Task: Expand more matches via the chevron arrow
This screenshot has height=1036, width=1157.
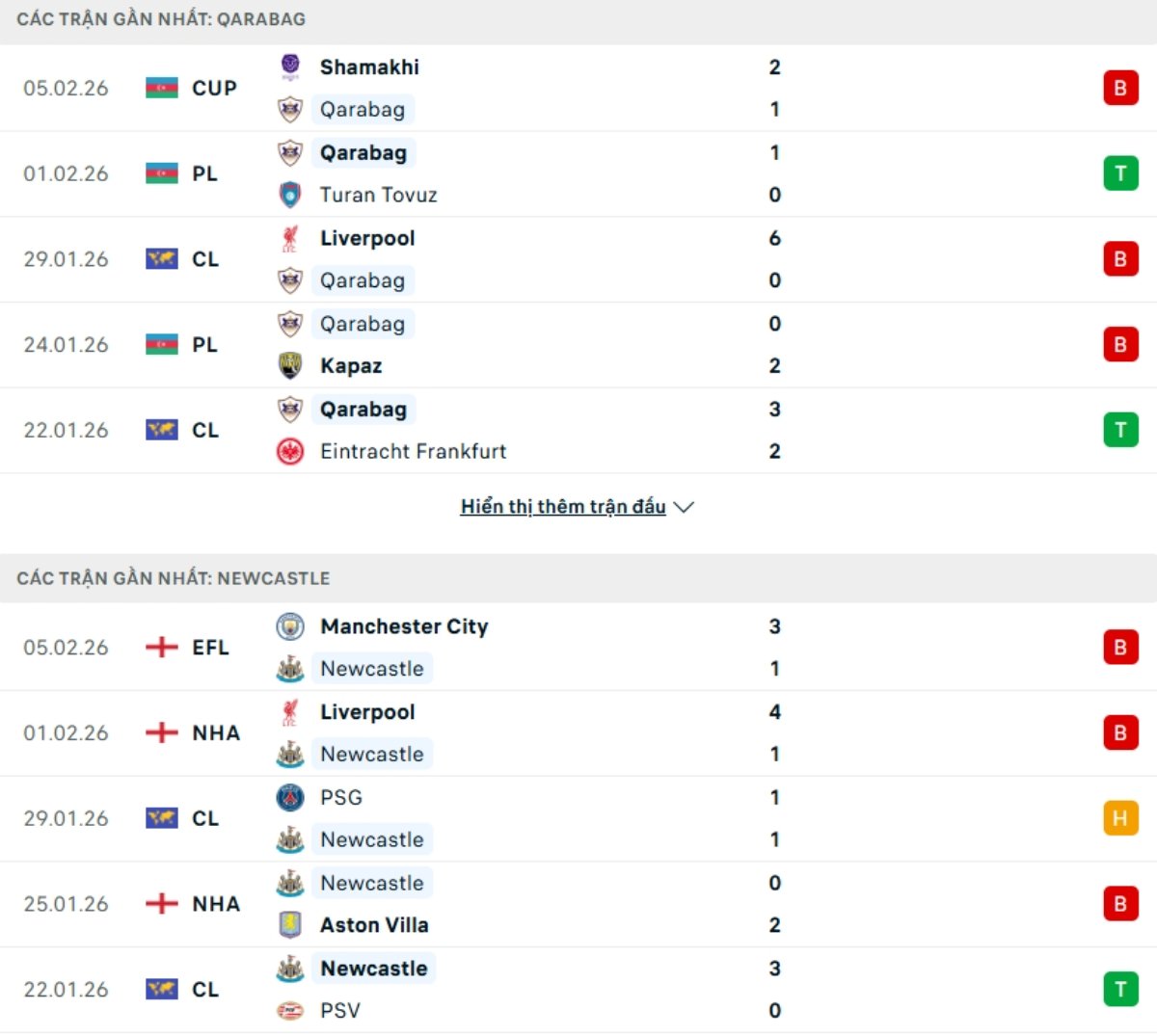Action: tap(685, 507)
